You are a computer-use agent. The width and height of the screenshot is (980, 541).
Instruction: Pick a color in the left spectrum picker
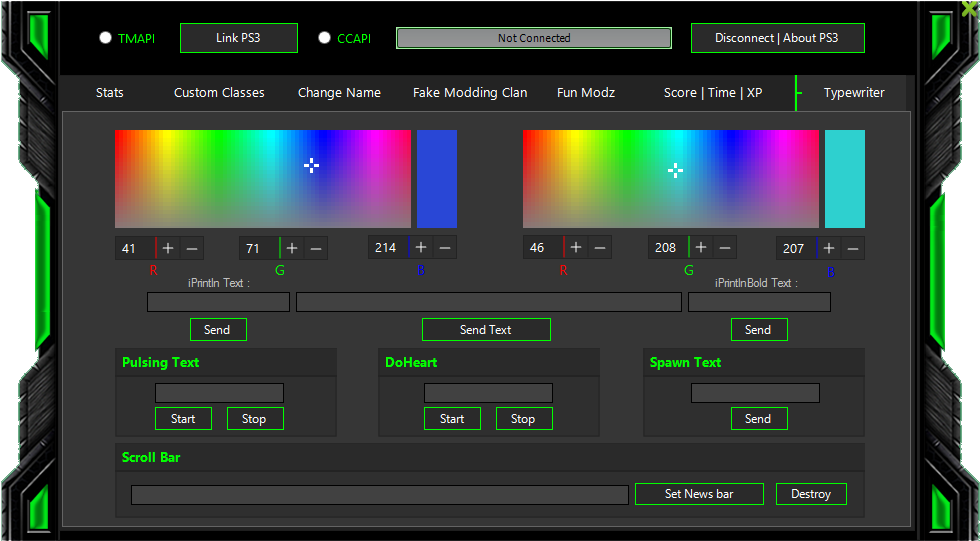point(262,178)
